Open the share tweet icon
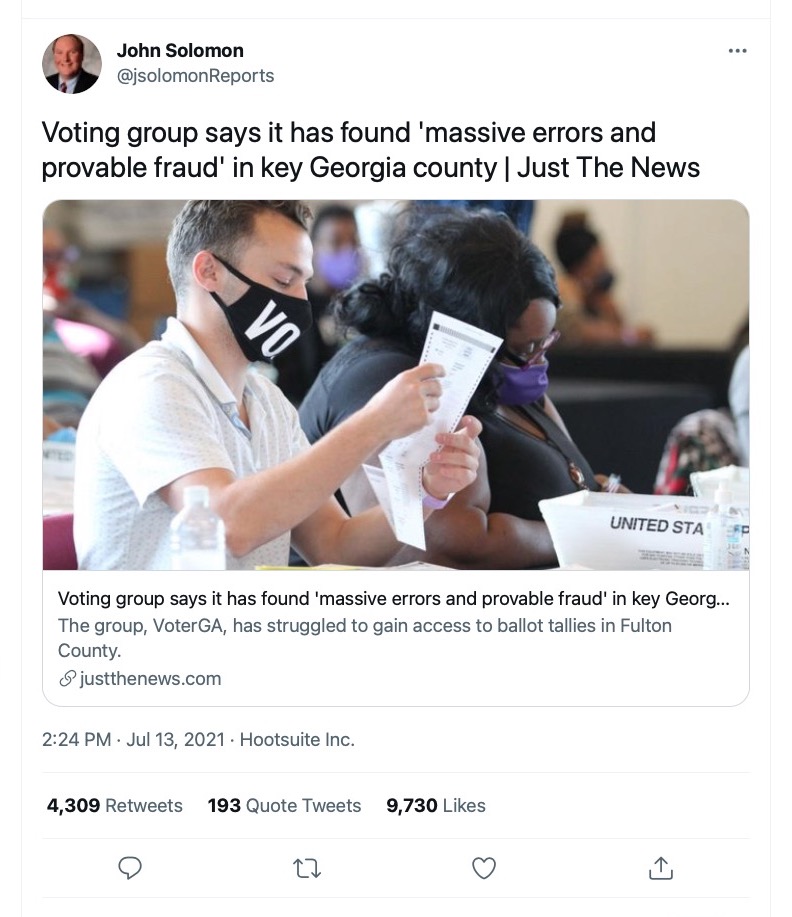 click(x=661, y=869)
